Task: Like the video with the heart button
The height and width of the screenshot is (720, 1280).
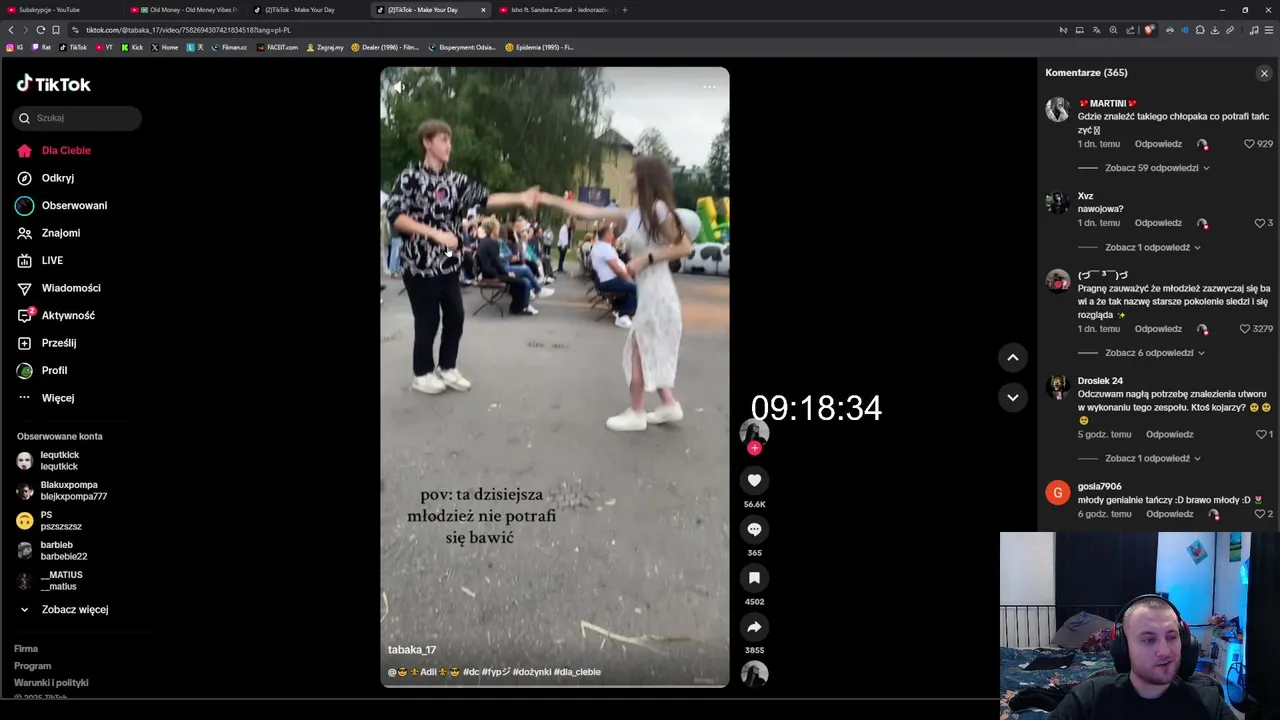Action: tap(754, 480)
